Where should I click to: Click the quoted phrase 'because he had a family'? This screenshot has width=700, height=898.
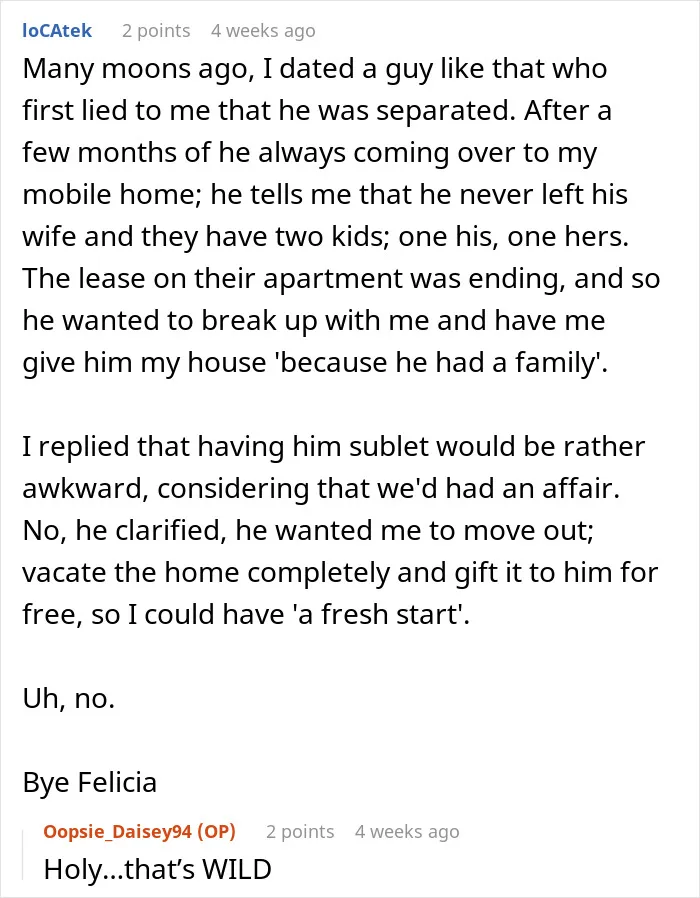pyautogui.click(x=439, y=363)
